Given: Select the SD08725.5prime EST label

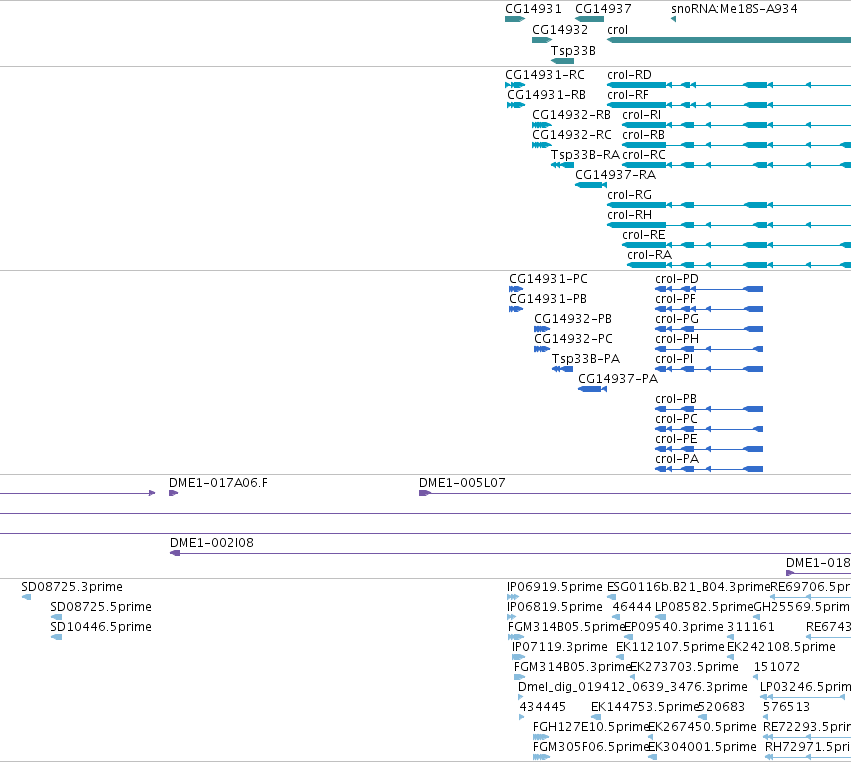Looking at the screenshot, I should tap(101, 607).
